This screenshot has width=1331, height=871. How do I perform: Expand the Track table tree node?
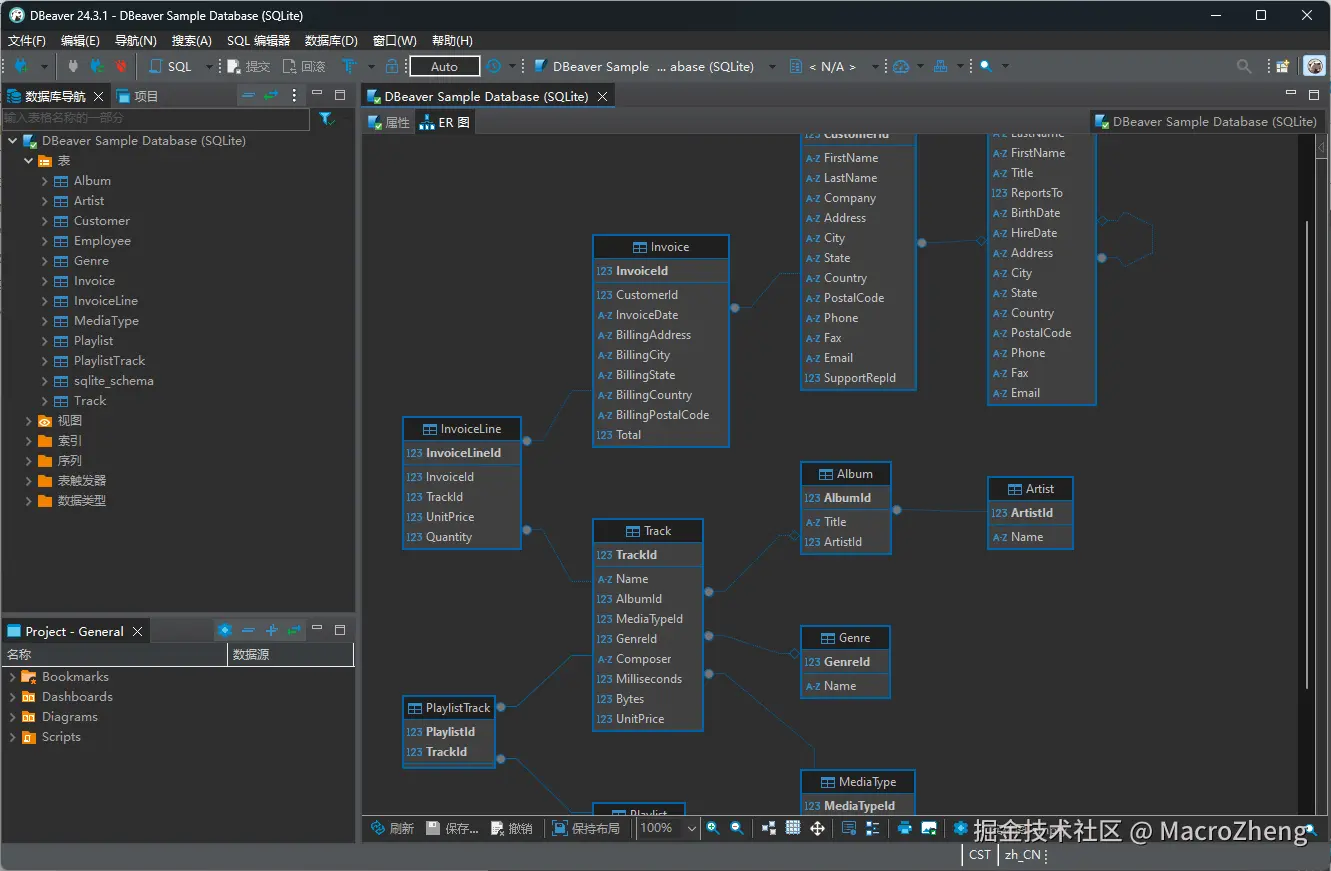pos(45,401)
